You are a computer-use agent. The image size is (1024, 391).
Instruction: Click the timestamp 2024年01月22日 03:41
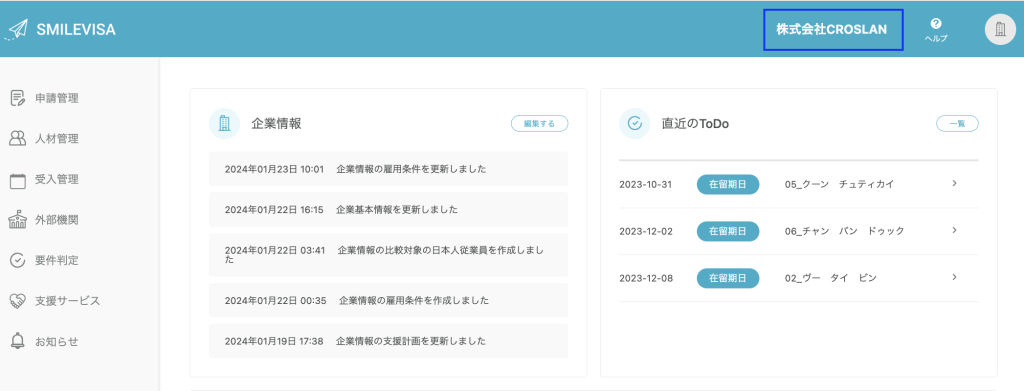pos(275,250)
